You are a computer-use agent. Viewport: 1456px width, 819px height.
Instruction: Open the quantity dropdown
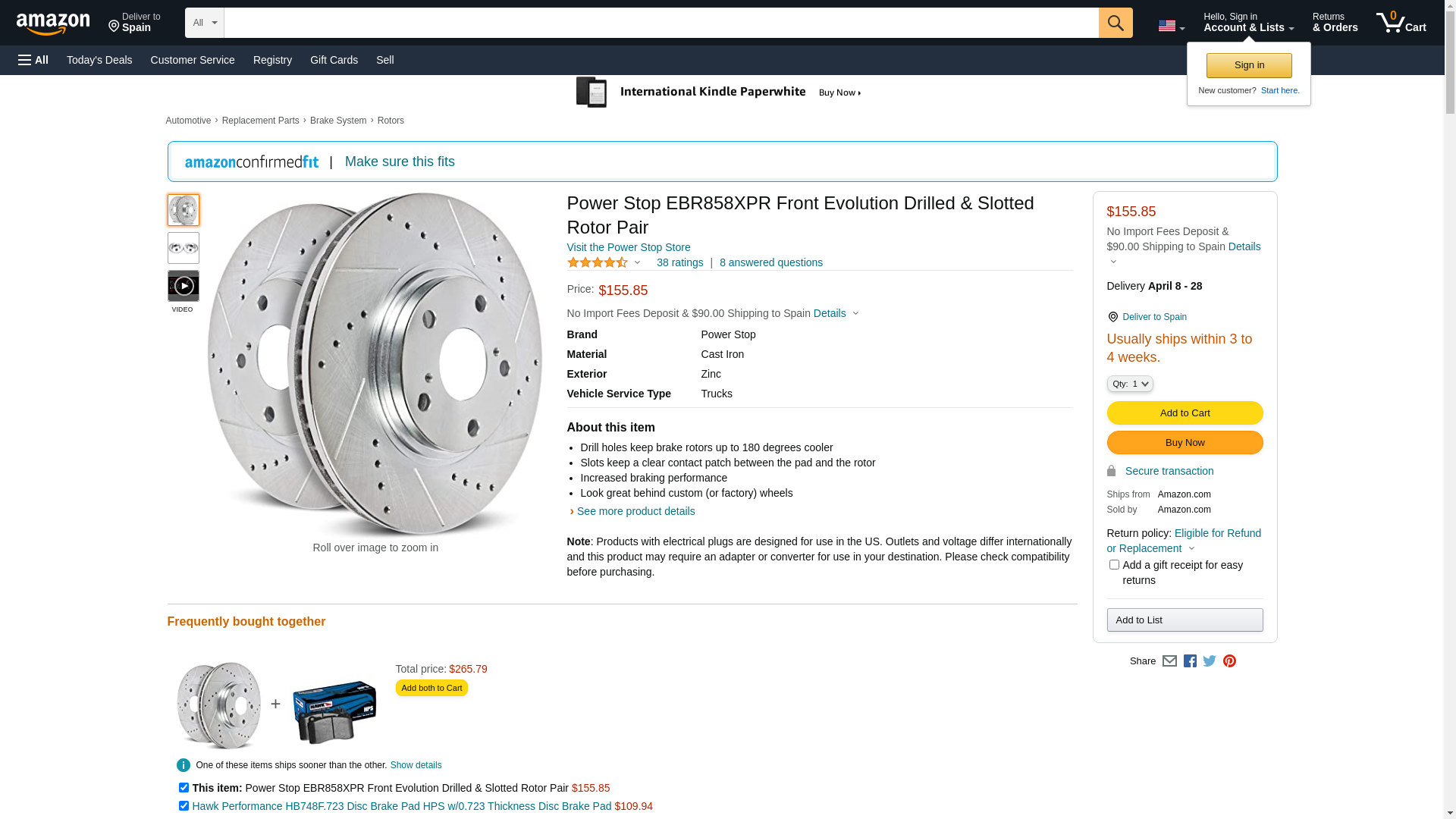pos(1130,384)
